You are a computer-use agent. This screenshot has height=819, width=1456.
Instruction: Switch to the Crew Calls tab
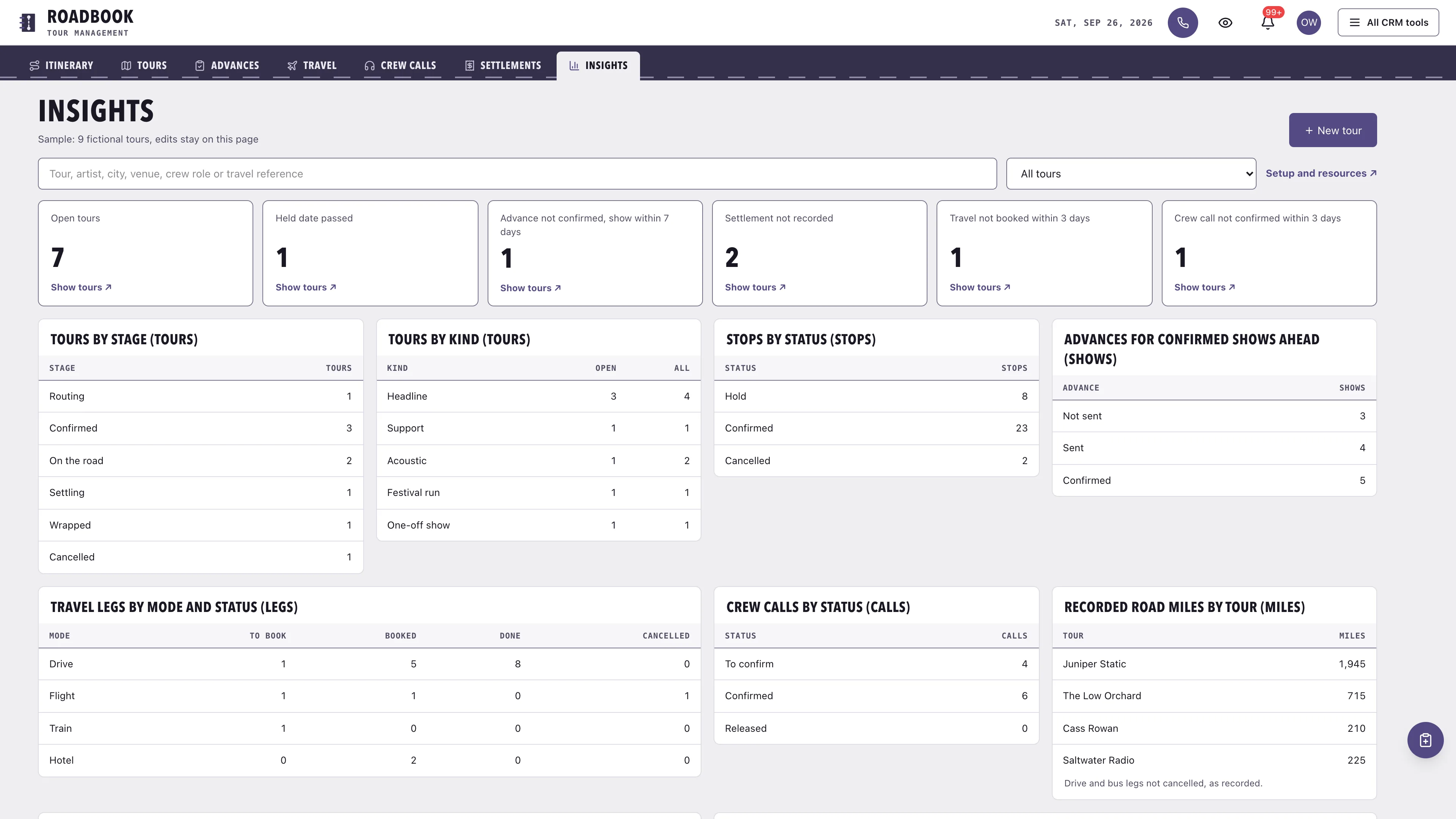(400, 66)
